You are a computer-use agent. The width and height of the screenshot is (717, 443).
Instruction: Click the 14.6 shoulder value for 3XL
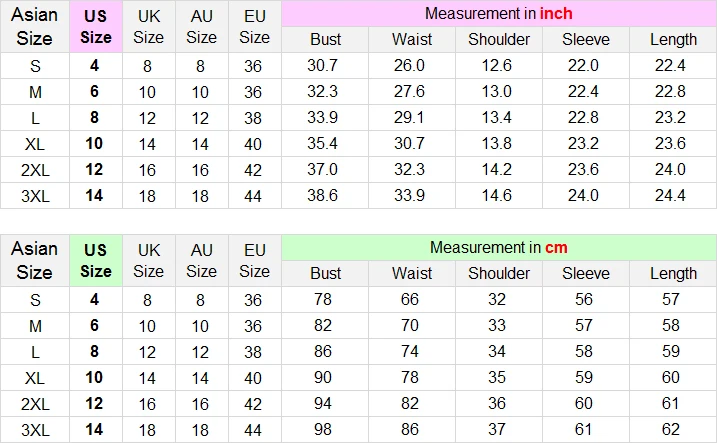[x=497, y=196]
